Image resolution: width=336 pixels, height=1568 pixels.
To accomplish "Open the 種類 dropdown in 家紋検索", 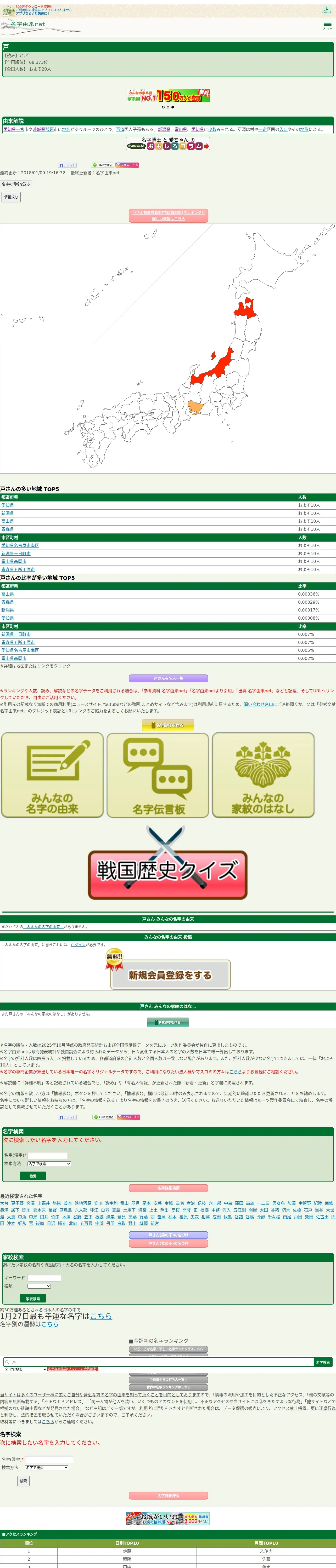I will click(x=39, y=1286).
